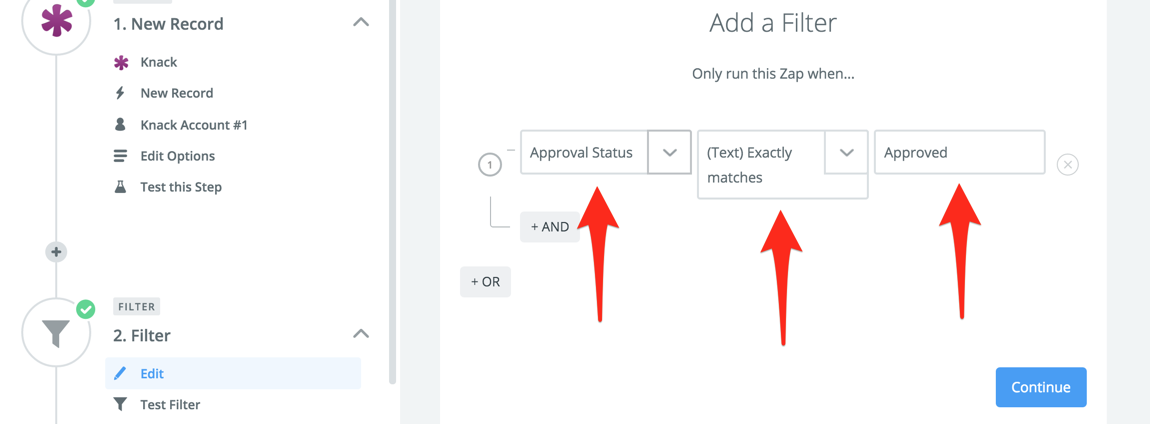The height and width of the screenshot is (424, 1150).
Task: Open Edit Options in step one
Action: coord(177,156)
